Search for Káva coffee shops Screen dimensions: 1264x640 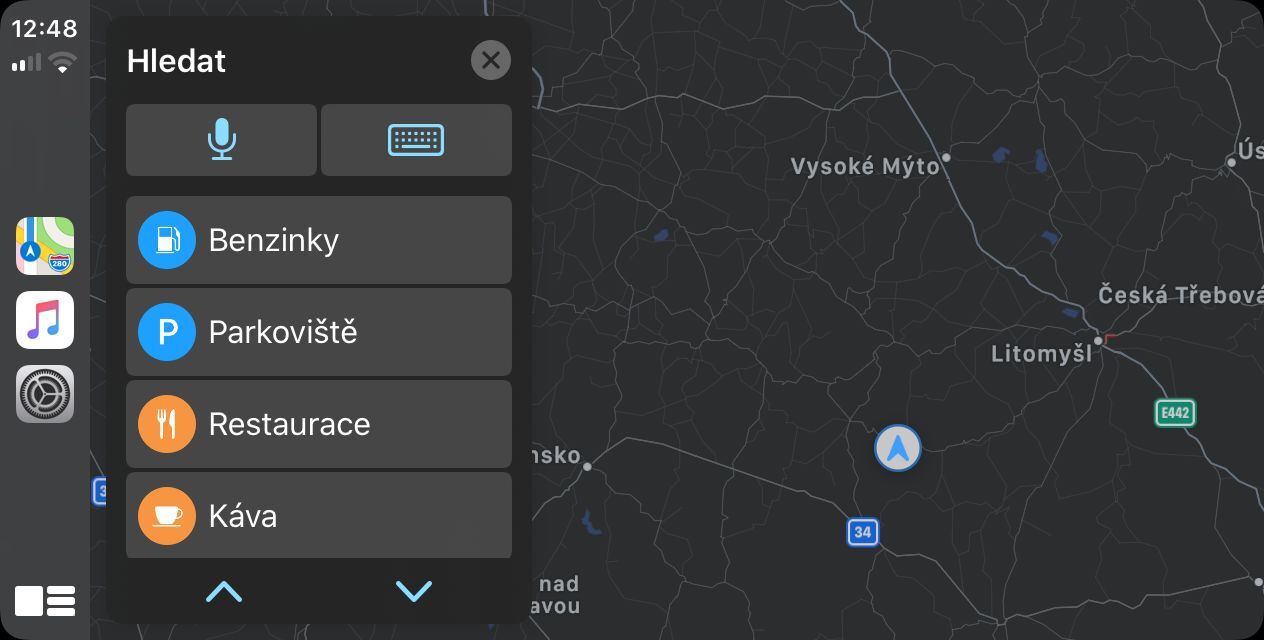(318, 516)
